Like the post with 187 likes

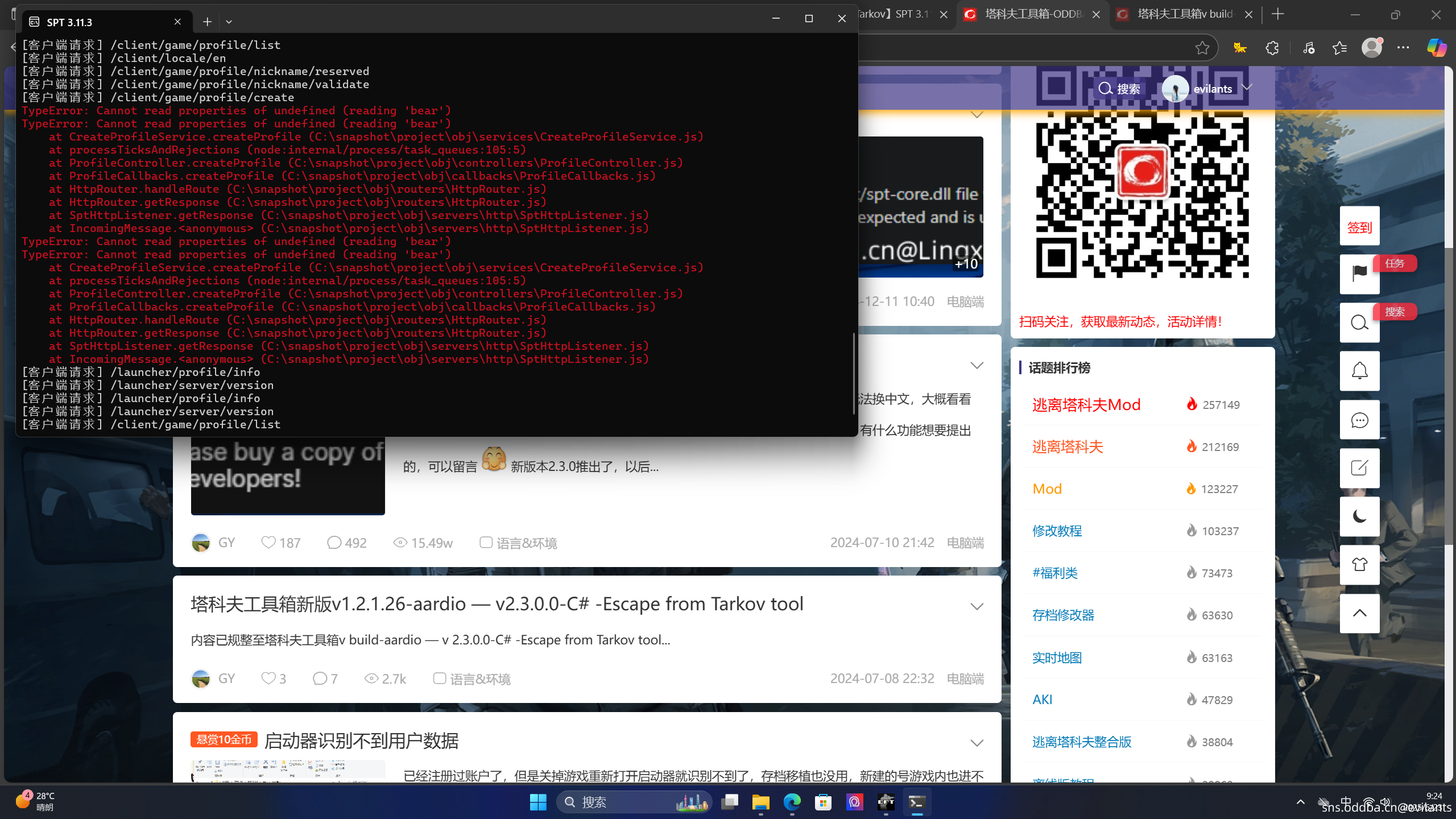[268, 542]
